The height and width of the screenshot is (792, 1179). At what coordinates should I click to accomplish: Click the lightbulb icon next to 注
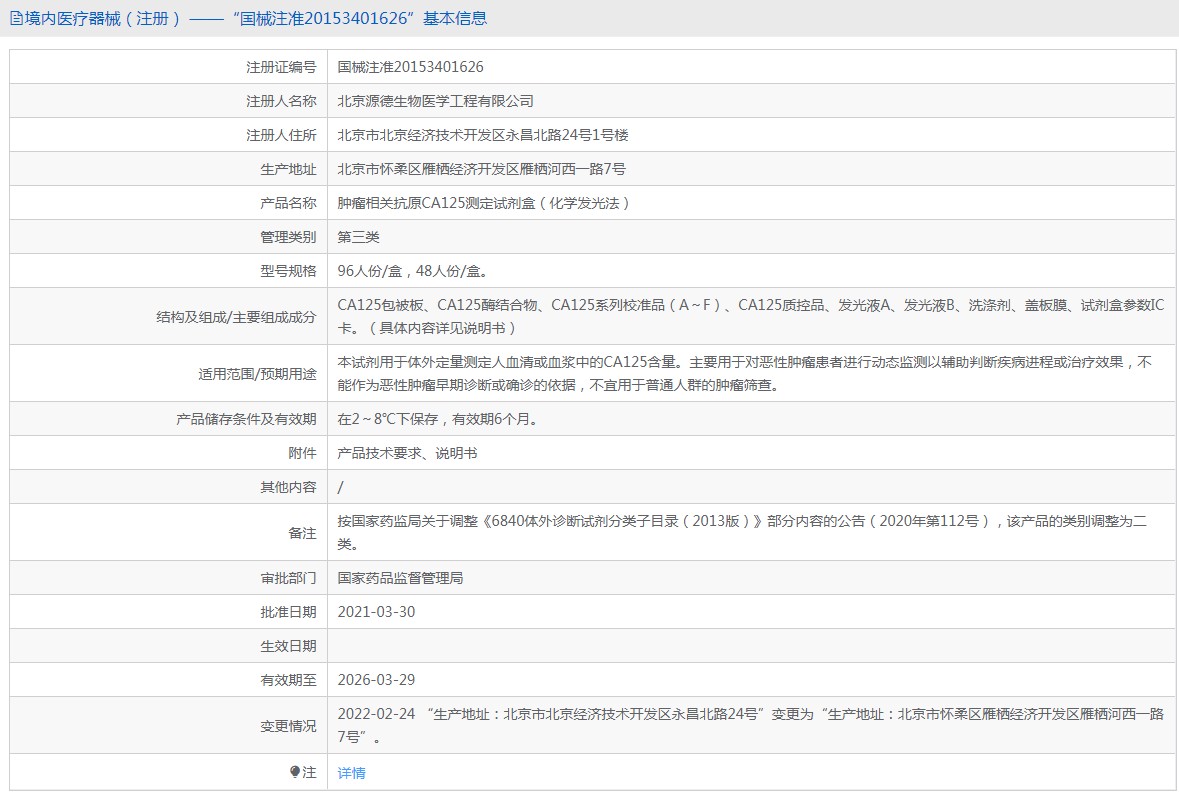point(295,772)
